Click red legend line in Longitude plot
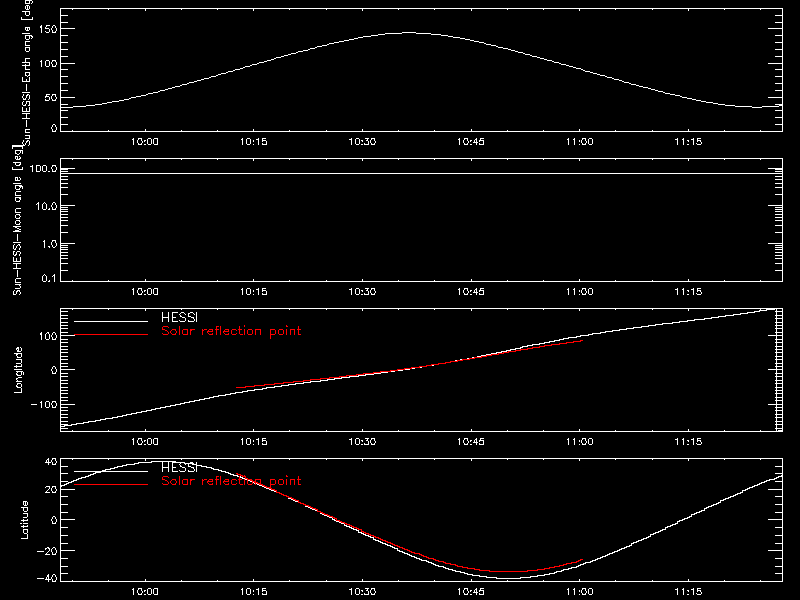The width and height of the screenshot is (800, 600). coord(111,335)
